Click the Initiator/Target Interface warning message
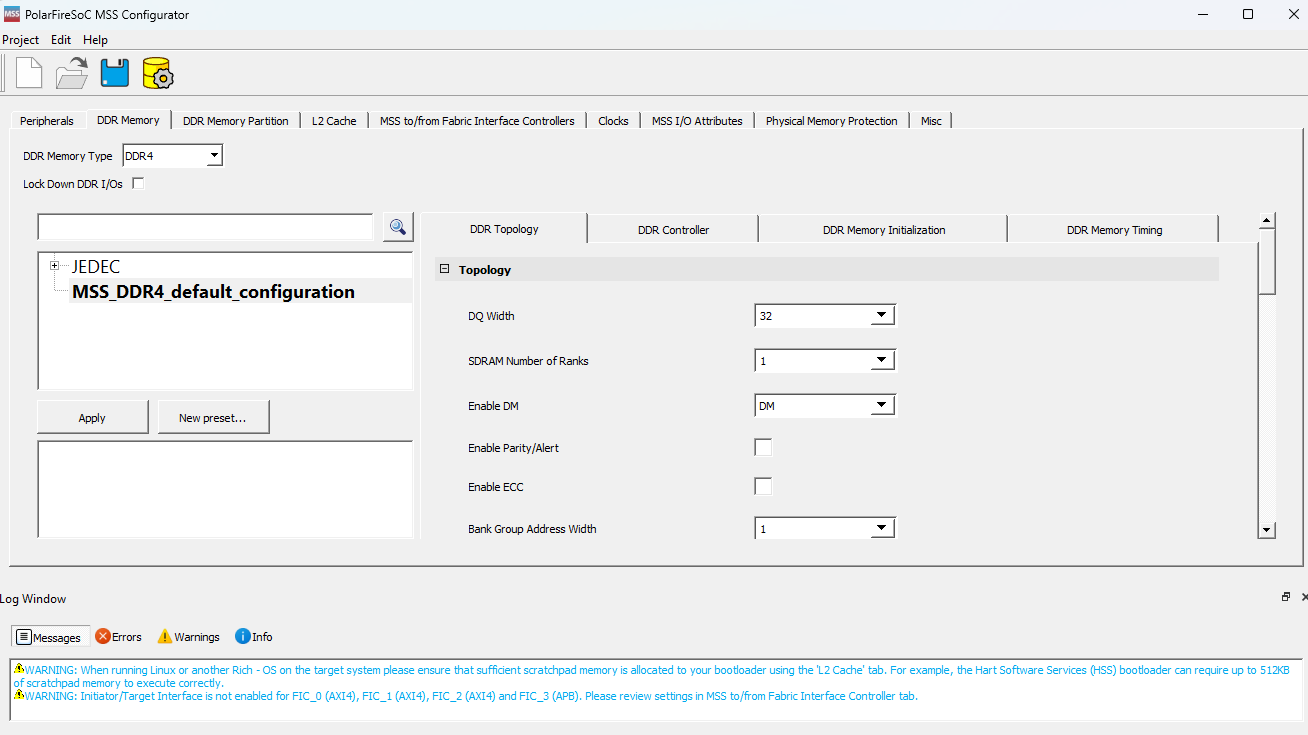Image resolution: width=1308 pixels, height=735 pixels. click(x=466, y=696)
